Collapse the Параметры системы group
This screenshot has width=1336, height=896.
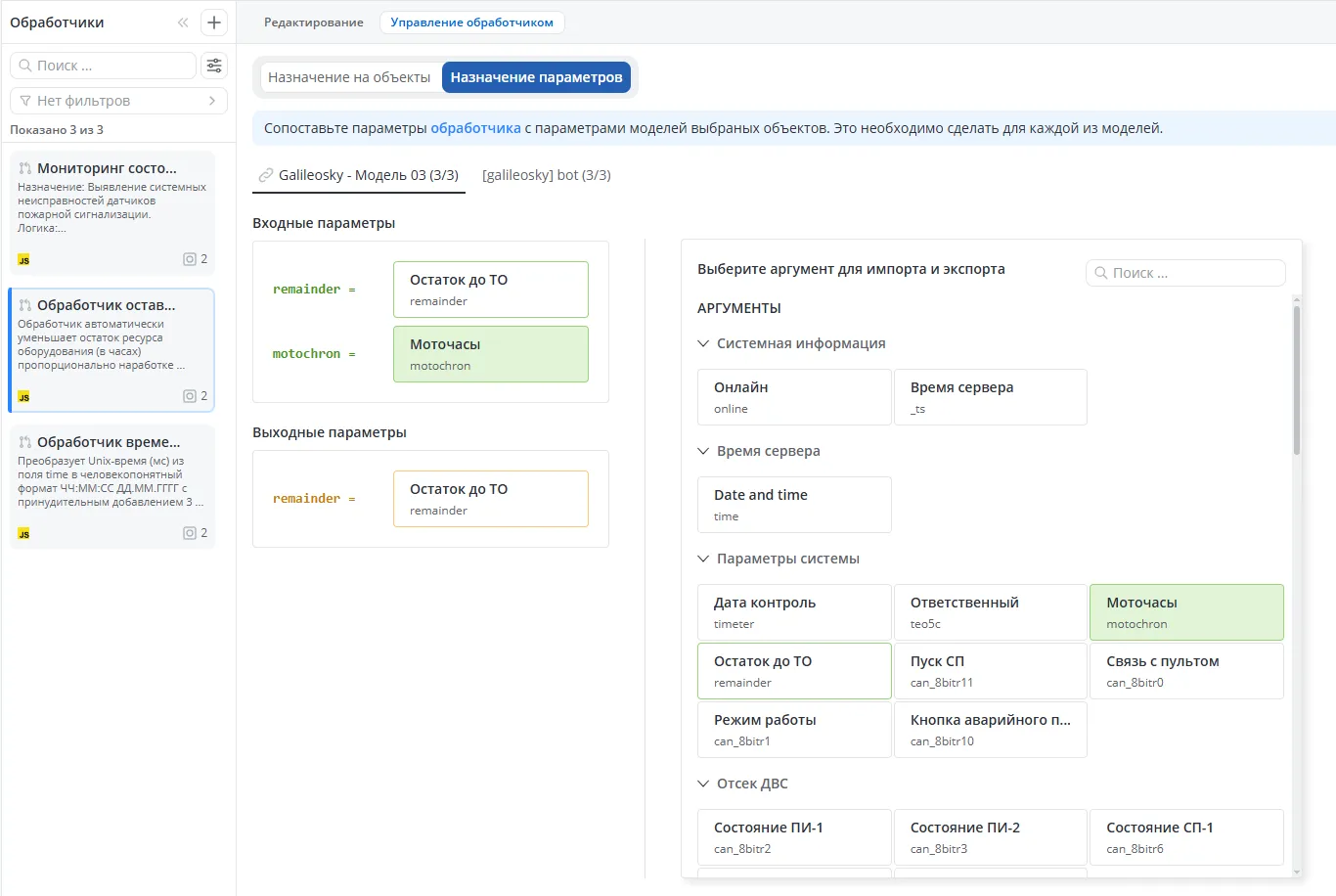pos(702,558)
